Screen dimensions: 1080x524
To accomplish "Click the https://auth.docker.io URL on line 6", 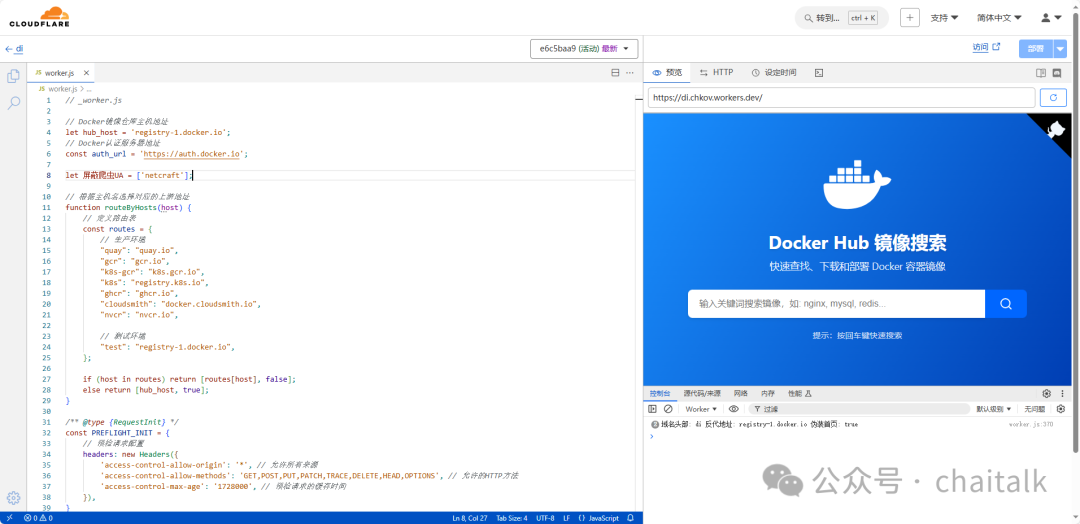I will coord(192,154).
